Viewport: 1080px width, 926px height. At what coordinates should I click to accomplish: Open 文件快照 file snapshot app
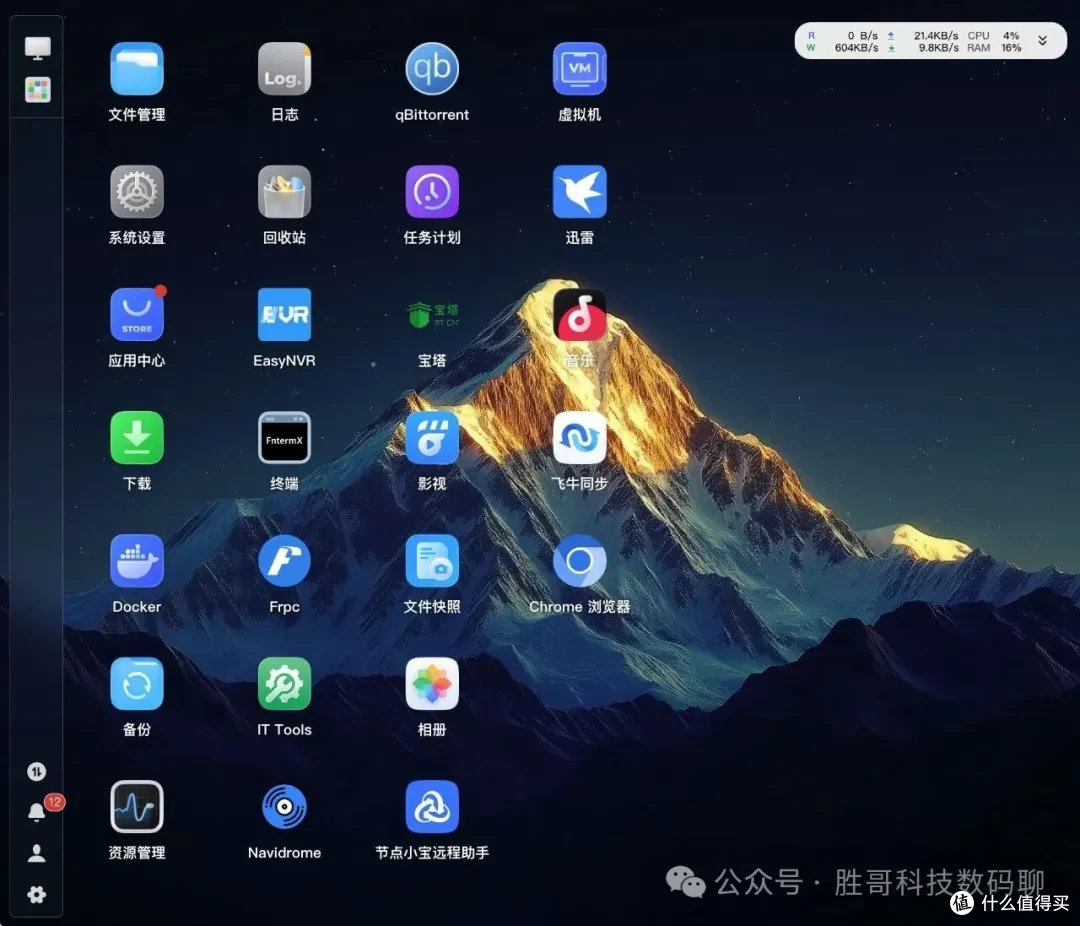tap(432, 561)
